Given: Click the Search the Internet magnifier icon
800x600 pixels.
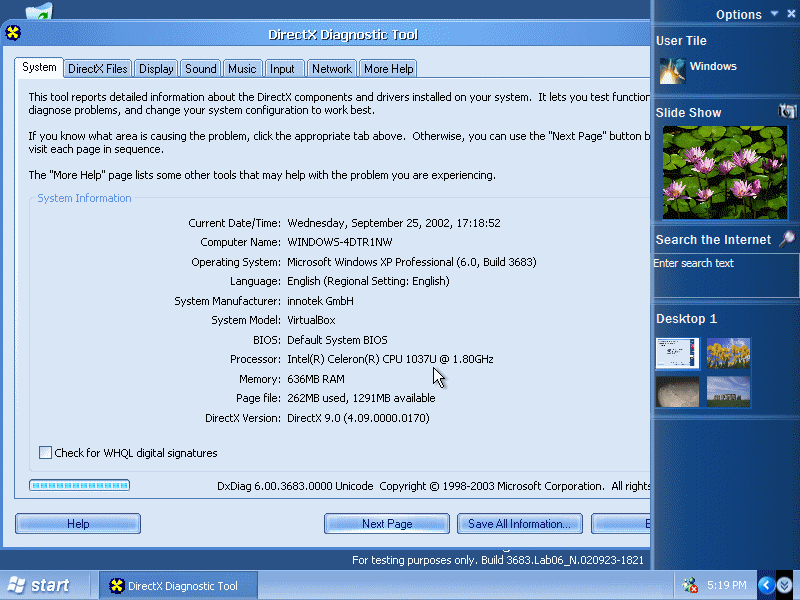Looking at the screenshot, I should pyautogui.click(x=787, y=238).
